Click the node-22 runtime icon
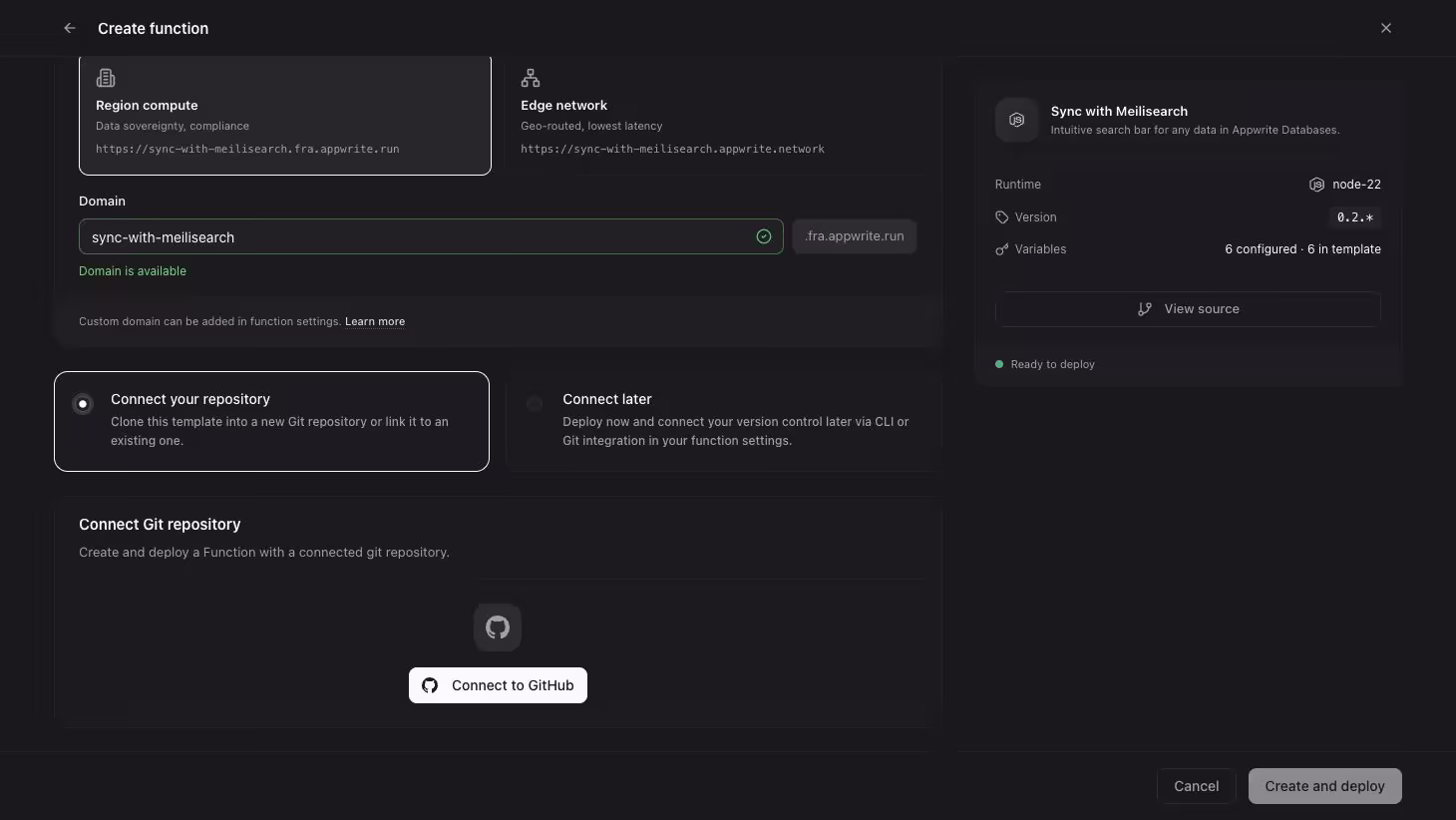The width and height of the screenshot is (1456, 820). coord(1316,185)
